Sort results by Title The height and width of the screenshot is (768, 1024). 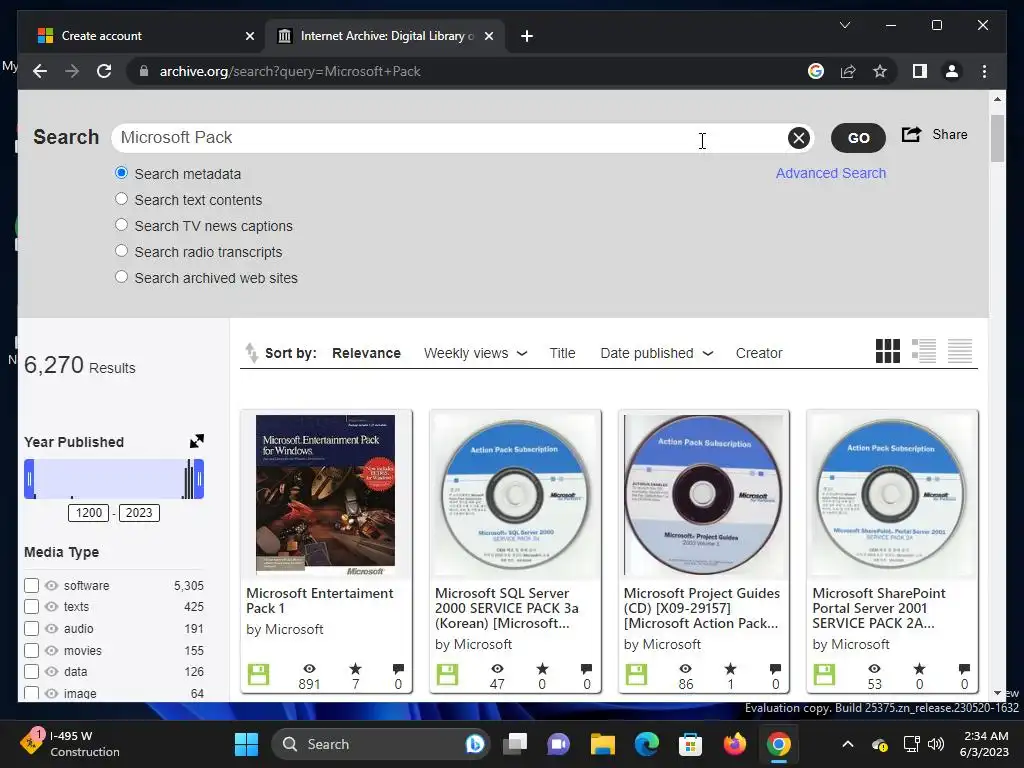562,353
